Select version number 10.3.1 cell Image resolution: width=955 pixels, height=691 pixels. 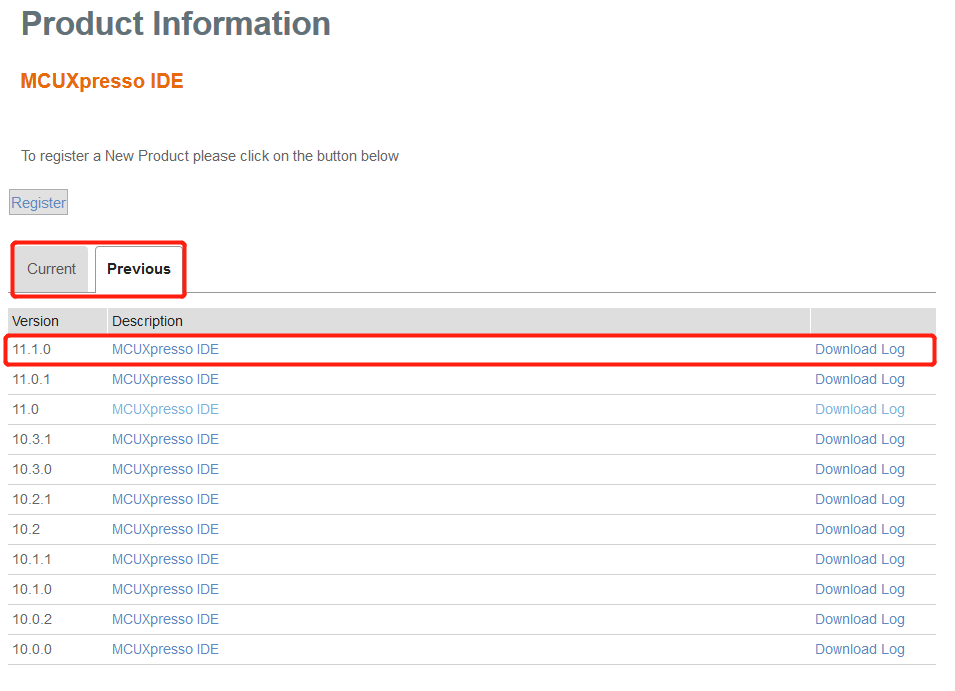tap(32, 439)
